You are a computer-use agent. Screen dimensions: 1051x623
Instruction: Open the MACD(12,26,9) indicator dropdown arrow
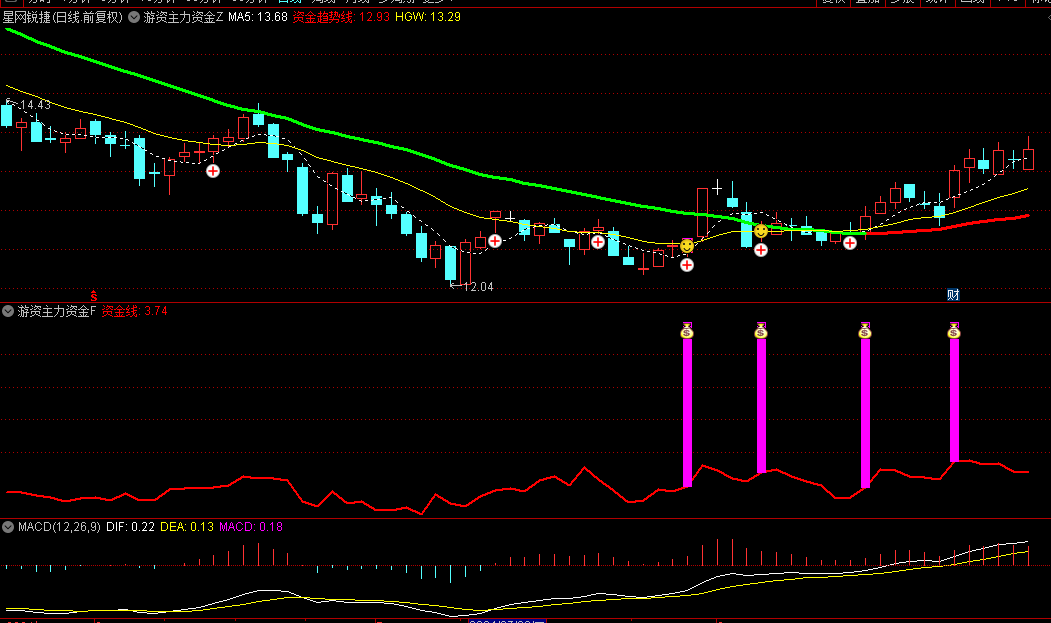tap(8, 527)
